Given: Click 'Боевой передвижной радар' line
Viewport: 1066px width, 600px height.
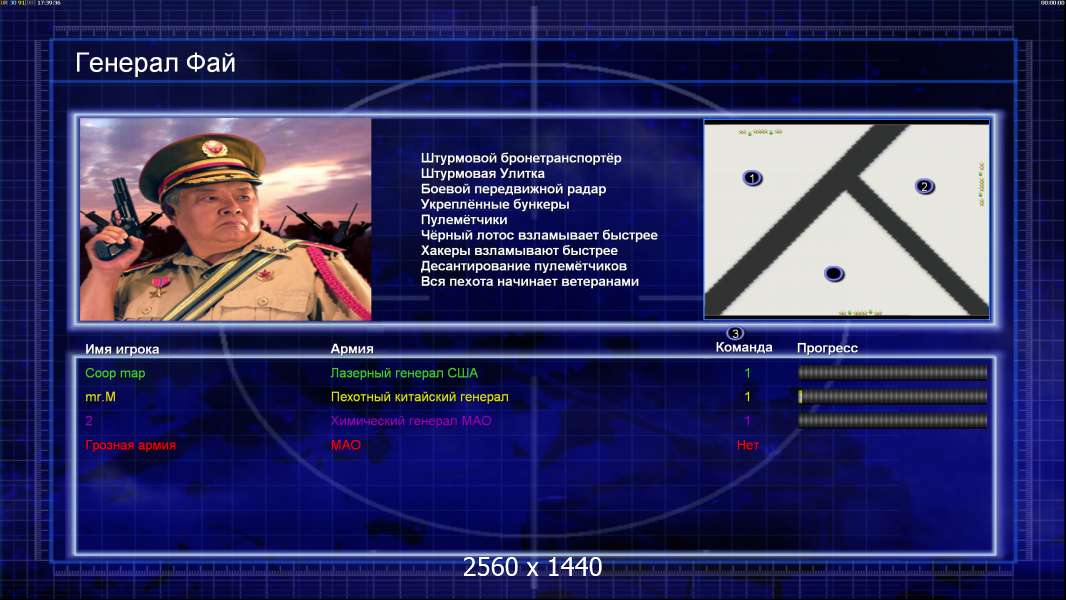Looking at the screenshot, I should coord(513,189).
